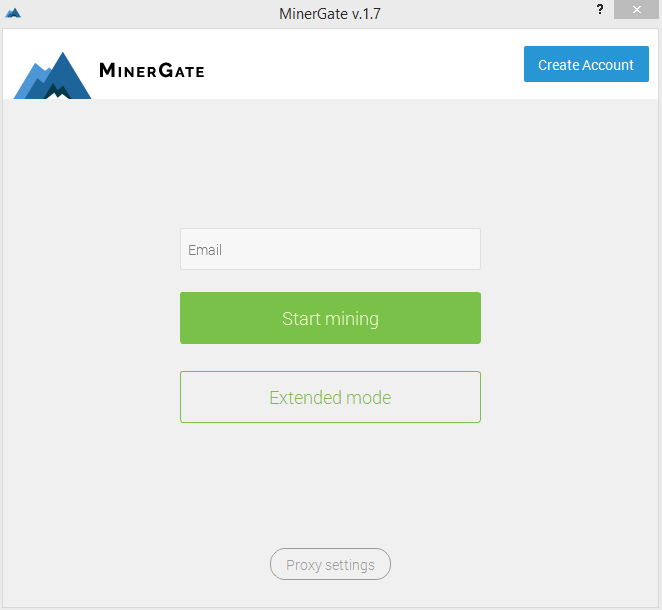The width and height of the screenshot is (662, 610).
Task: Click the title bar app icon
Action: (13, 13)
